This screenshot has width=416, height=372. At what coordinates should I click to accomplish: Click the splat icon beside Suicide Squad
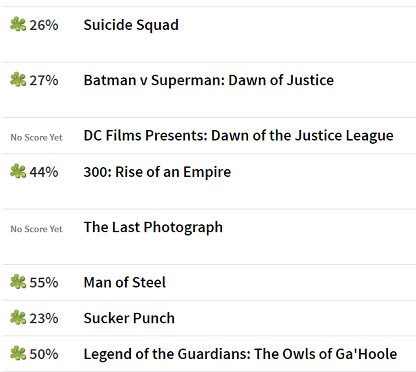pyautogui.click(x=18, y=24)
